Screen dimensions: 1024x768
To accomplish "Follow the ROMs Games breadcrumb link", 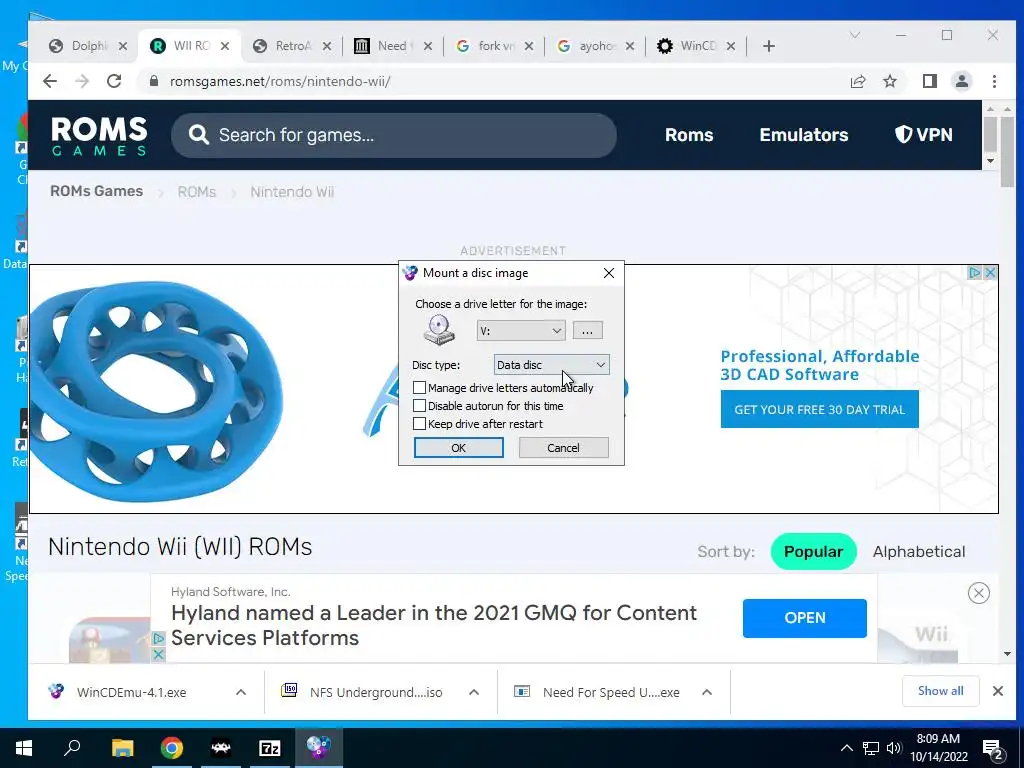I will [x=97, y=191].
